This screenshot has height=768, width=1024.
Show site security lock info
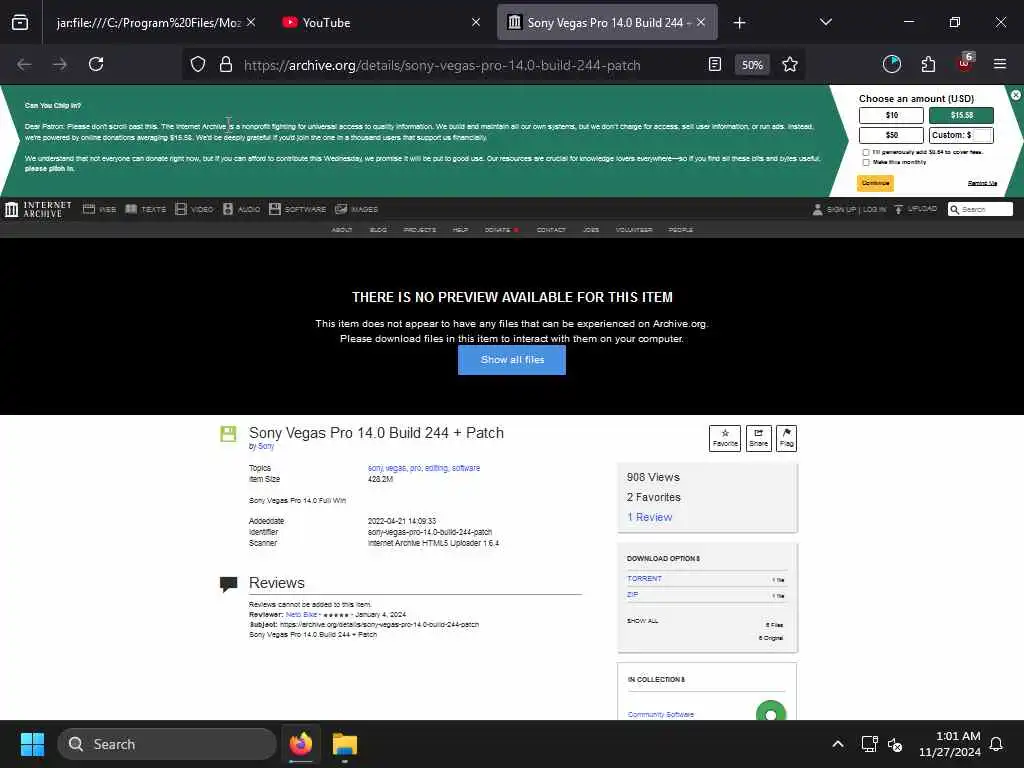(226, 64)
